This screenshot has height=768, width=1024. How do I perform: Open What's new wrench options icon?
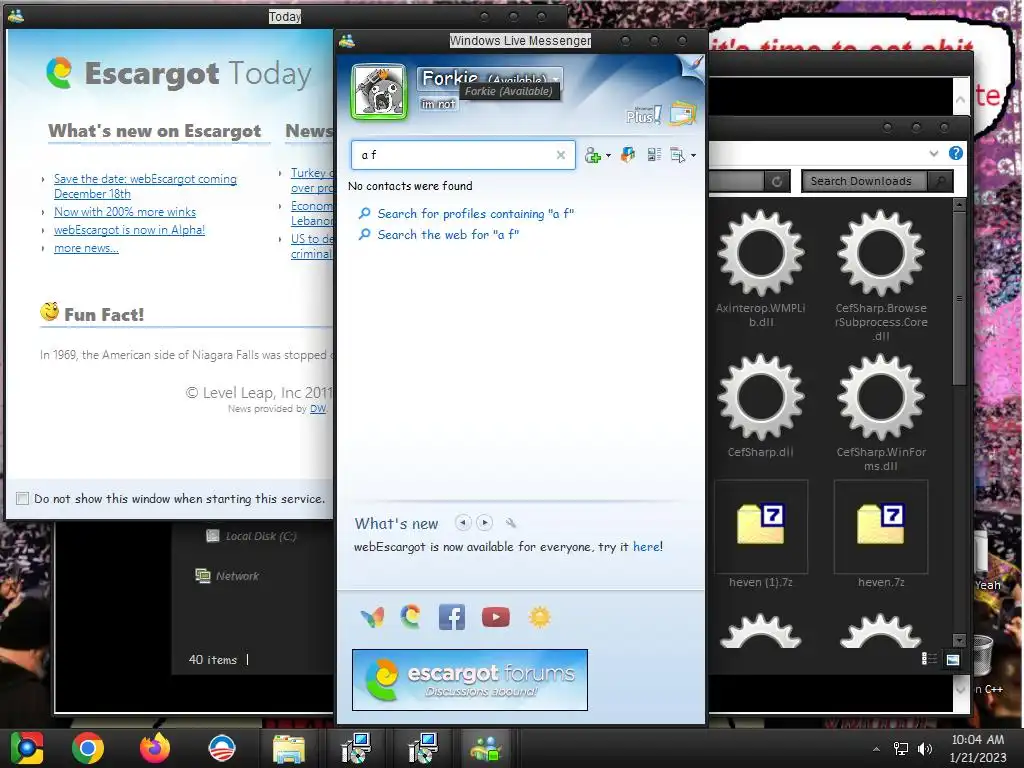(x=511, y=522)
